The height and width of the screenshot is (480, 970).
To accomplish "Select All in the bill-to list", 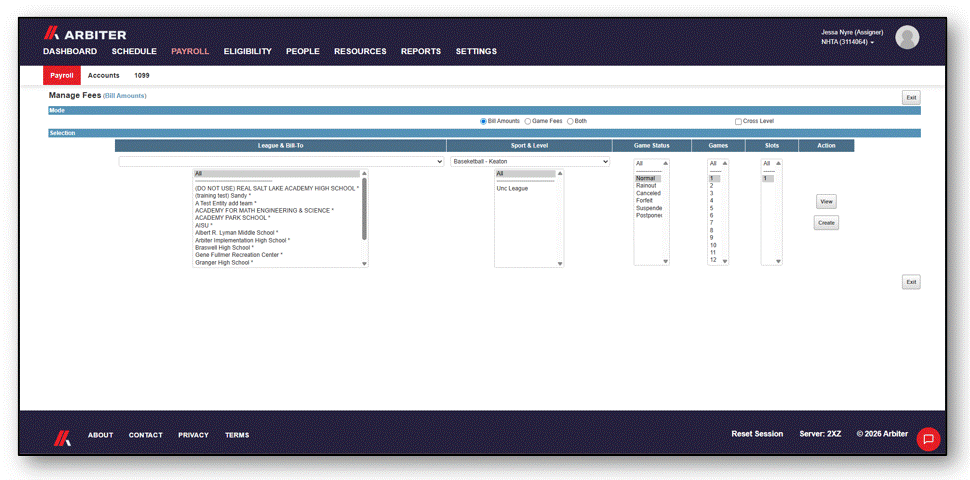I will pos(277,174).
